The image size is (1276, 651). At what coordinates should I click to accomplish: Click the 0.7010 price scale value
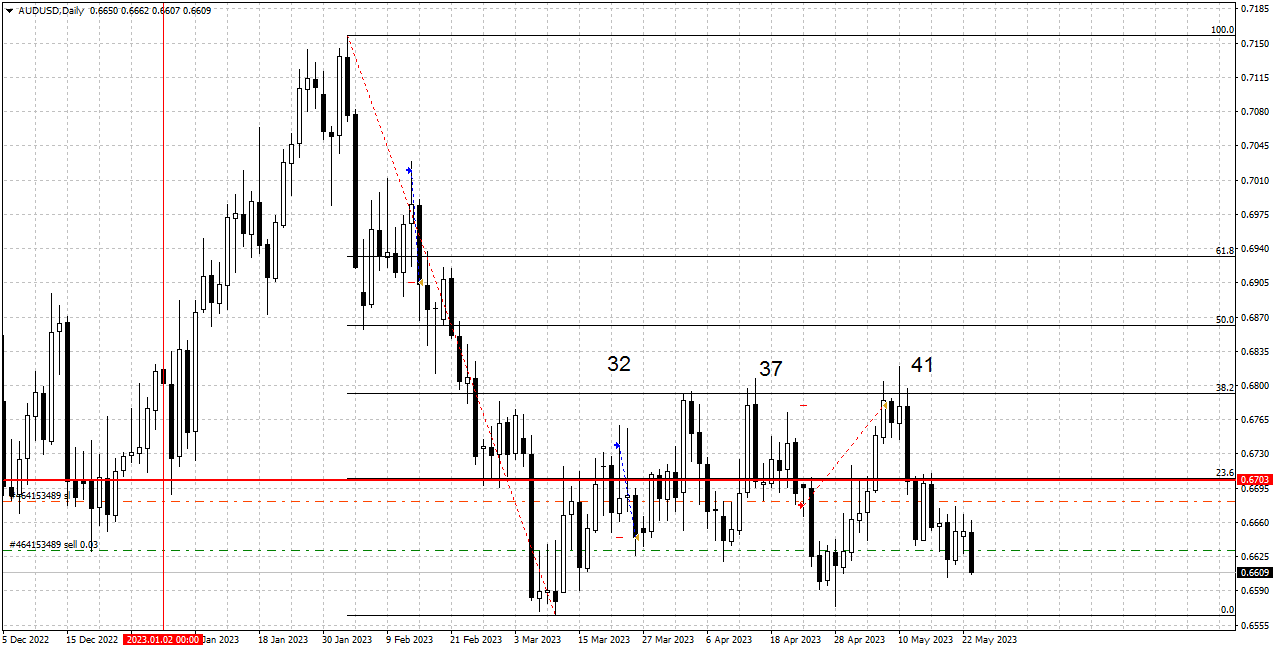1255,181
